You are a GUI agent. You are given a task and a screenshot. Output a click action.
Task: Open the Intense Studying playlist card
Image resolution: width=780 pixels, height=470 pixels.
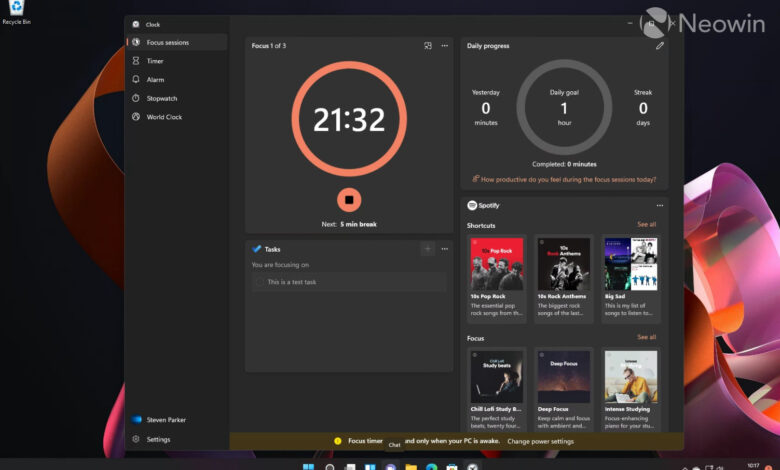click(x=631, y=389)
